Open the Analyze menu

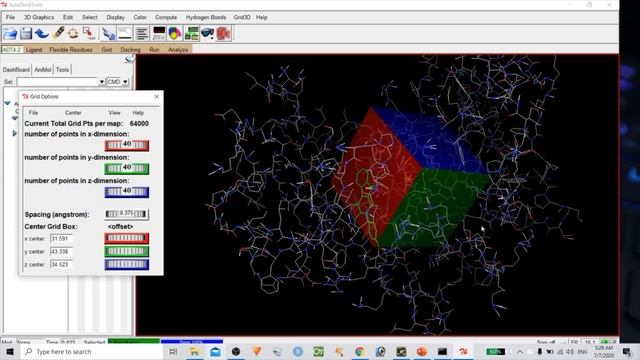(178, 49)
